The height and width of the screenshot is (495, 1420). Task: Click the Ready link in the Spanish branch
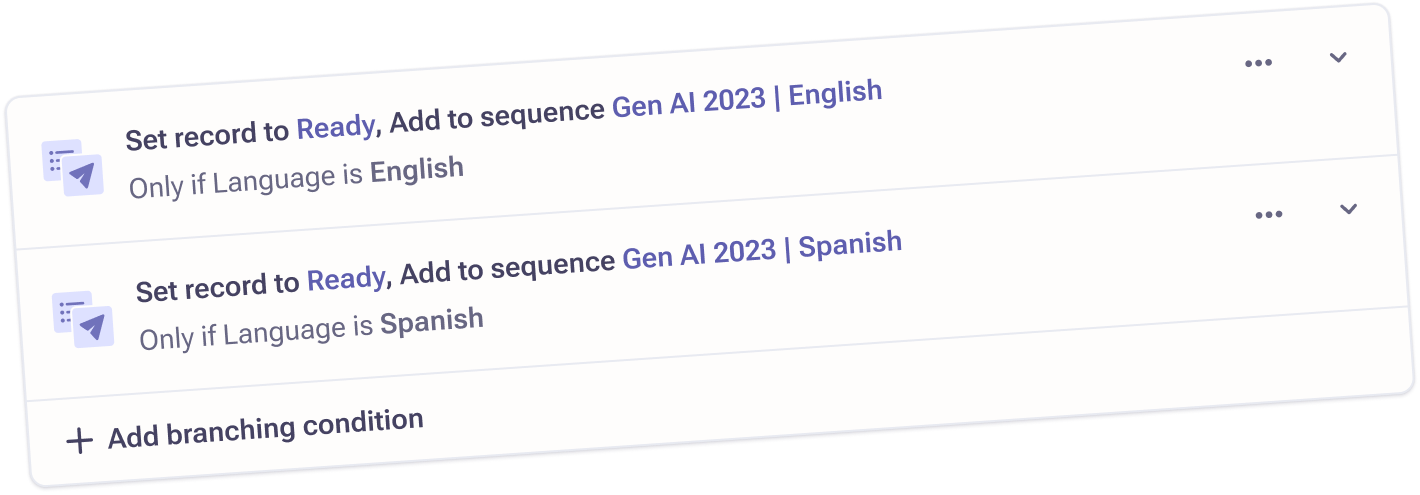coord(345,278)
